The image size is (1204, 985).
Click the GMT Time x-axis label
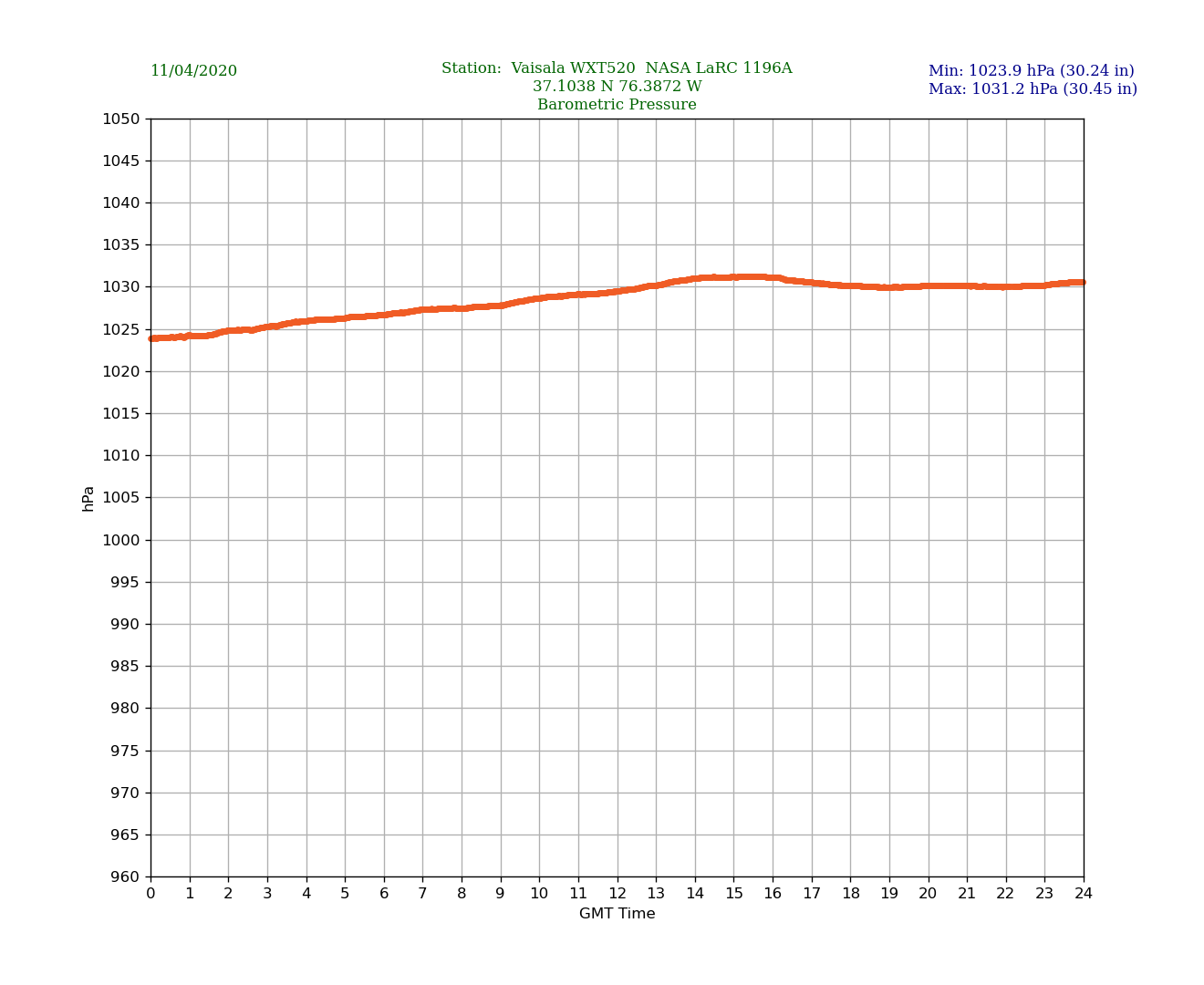coord(617,914)
